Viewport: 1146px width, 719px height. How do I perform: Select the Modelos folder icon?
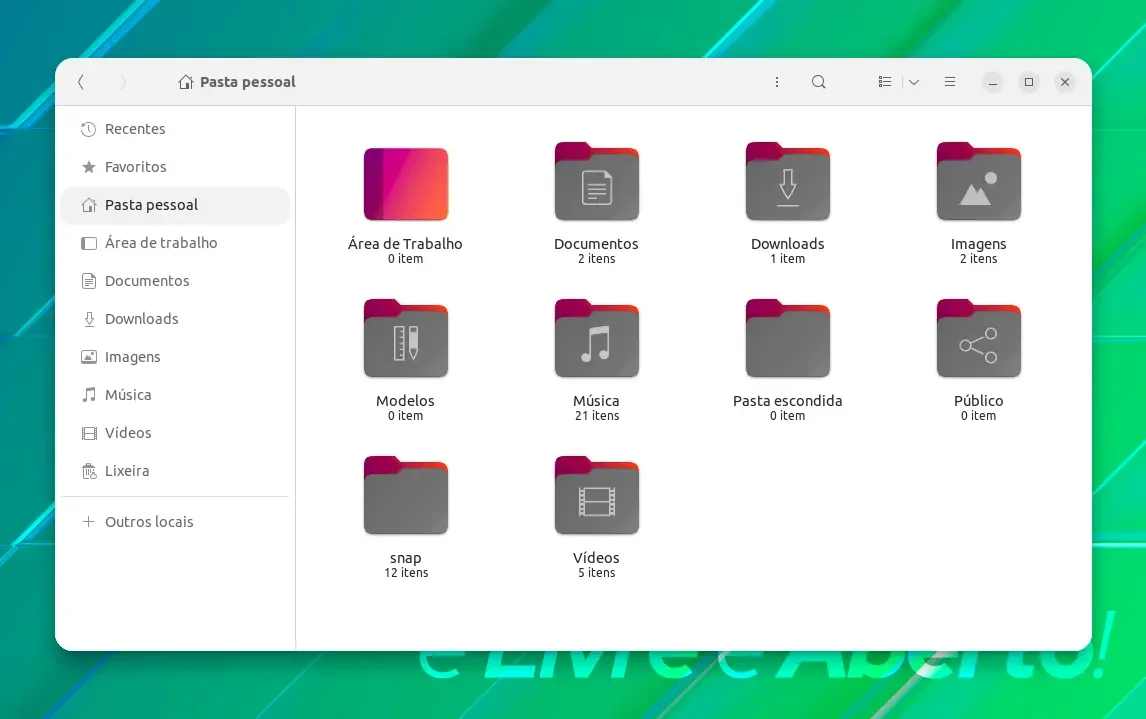406,338
